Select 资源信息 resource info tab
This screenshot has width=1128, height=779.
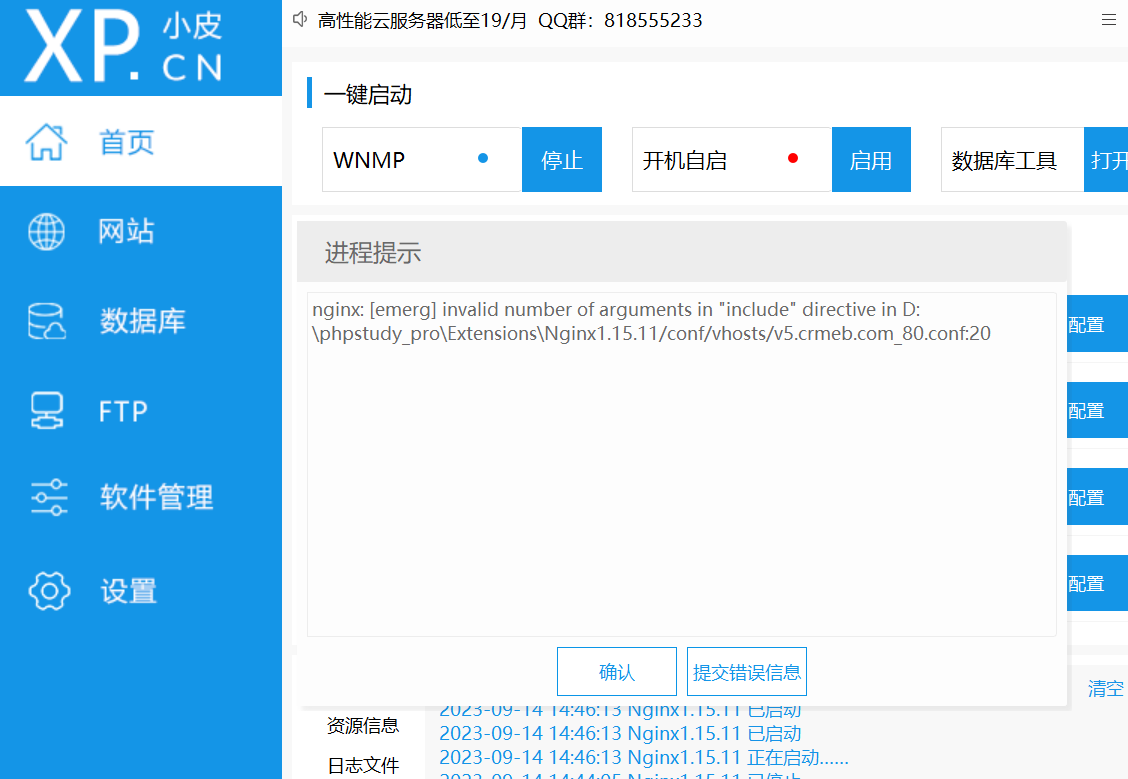(363, 725)
